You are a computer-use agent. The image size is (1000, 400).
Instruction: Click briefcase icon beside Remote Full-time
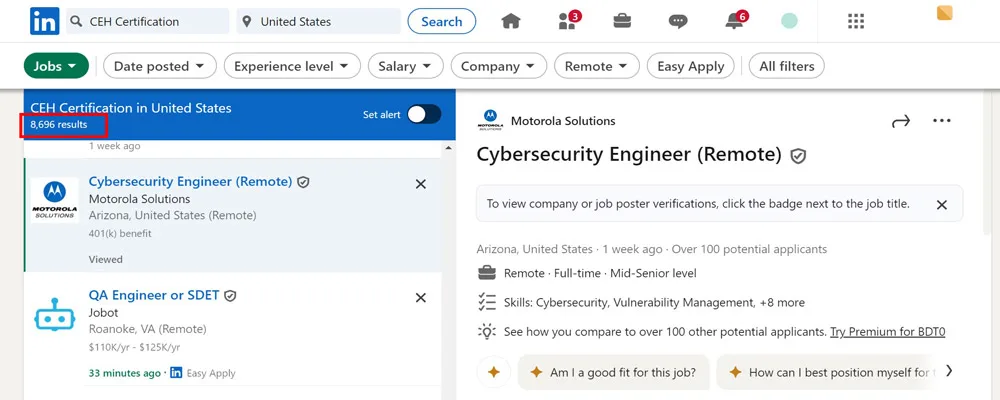tap(487, 273)
